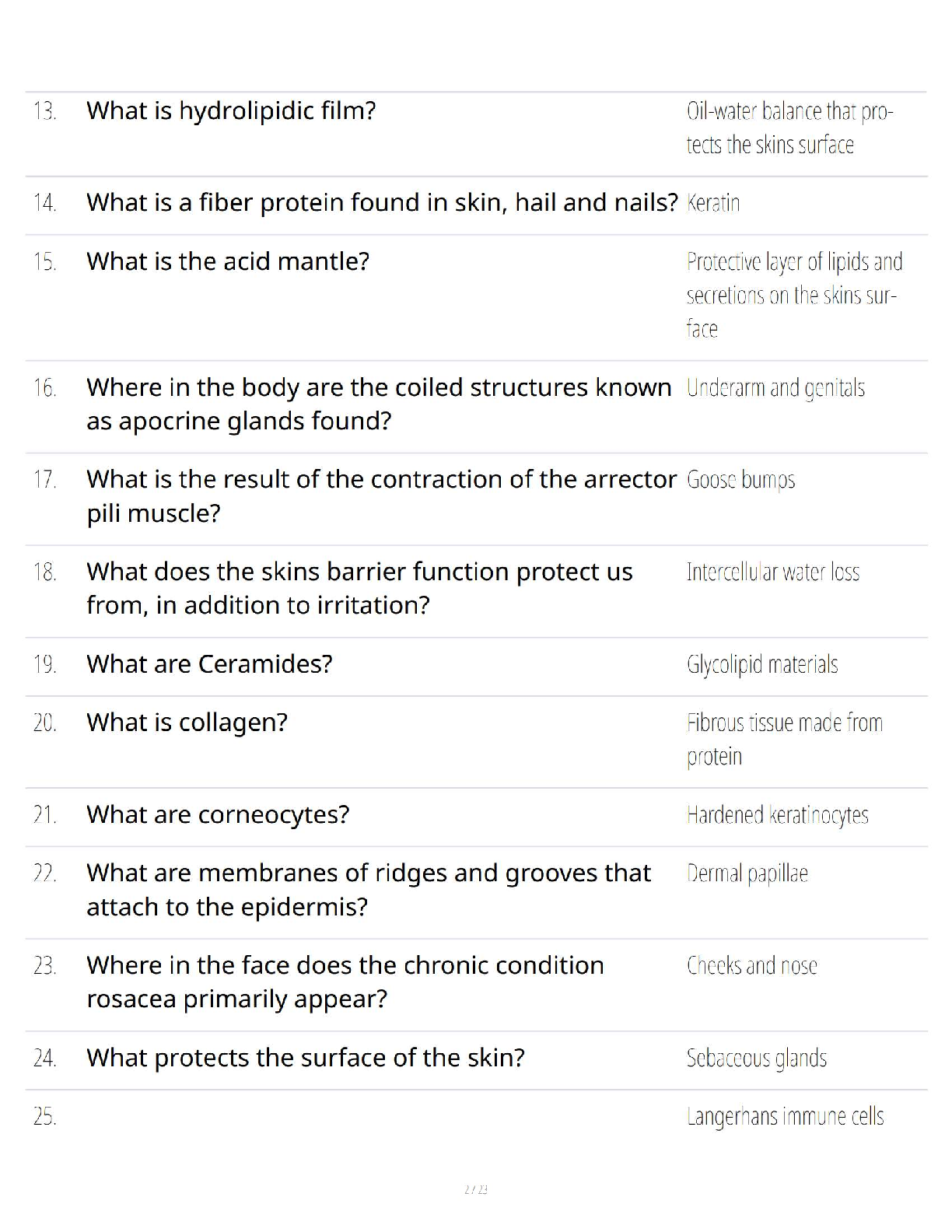Click the answer "Dermal papillae"
Image resolution: width=952 pixels, height=1232 pixels.
tap(747, 873)
